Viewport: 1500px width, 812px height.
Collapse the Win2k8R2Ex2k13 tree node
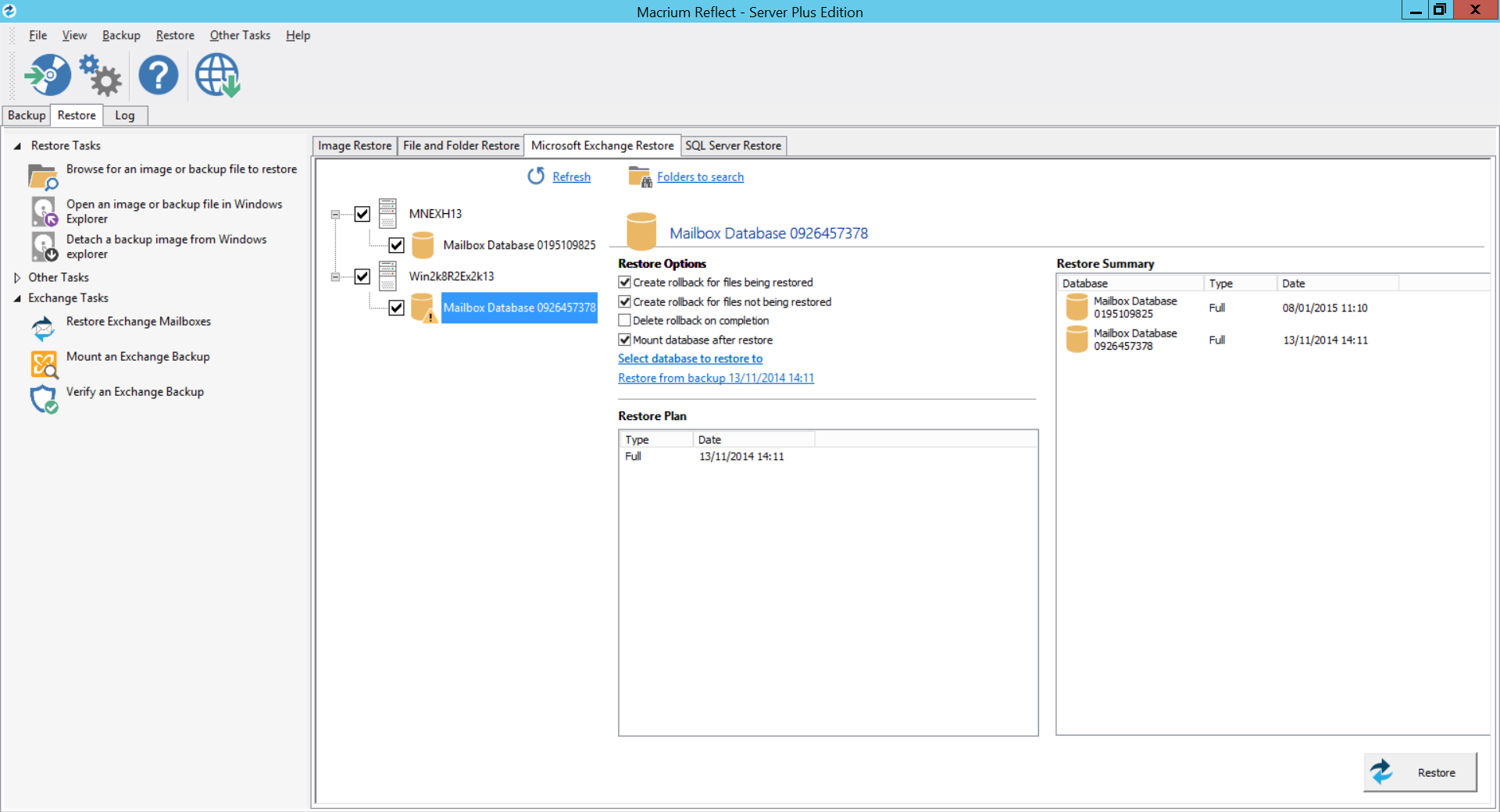click(x=335, y=276)
